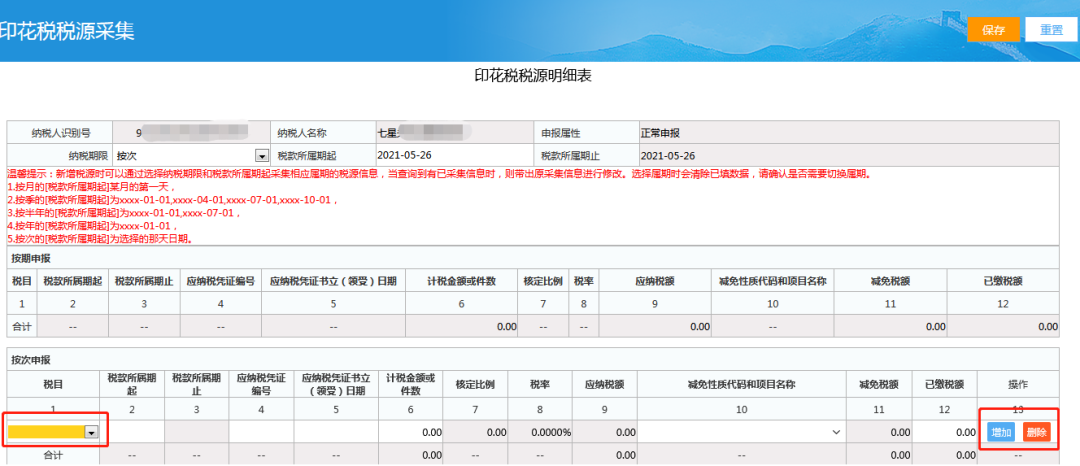Click the 合计 label in 按期申报 table
The width and height of the screenshot is (1080, 466).
tap(22, 326)
